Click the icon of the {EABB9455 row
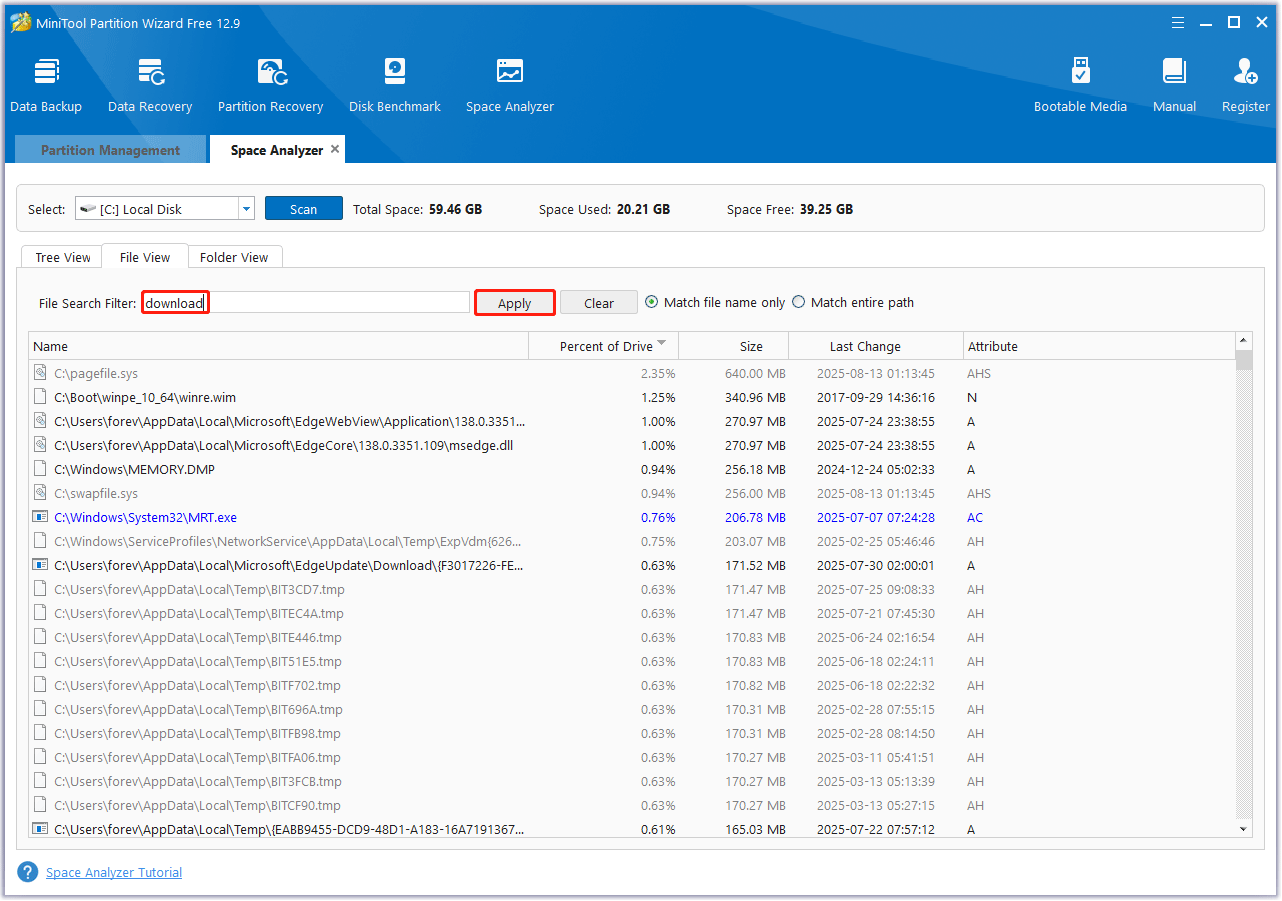Viewport: 1282px width, 901px height. point(40,829)
